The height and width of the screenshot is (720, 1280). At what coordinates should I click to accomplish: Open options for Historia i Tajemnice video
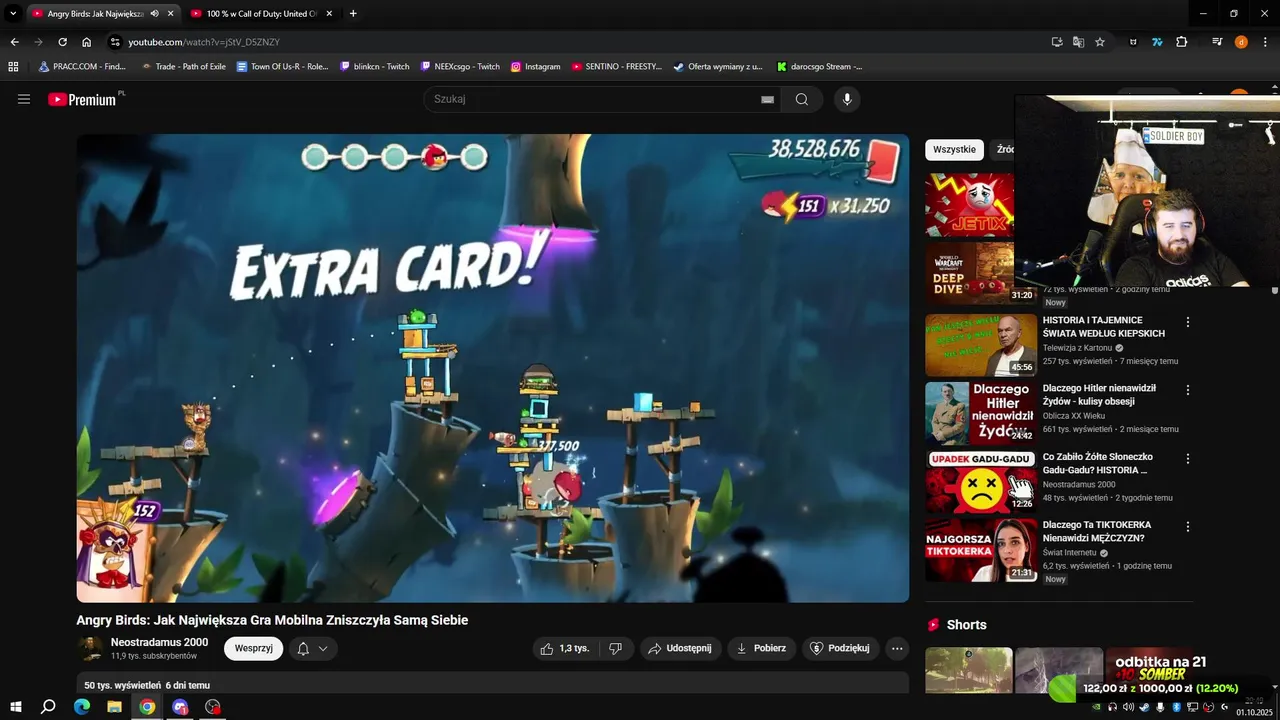[x=1188, y=322]
